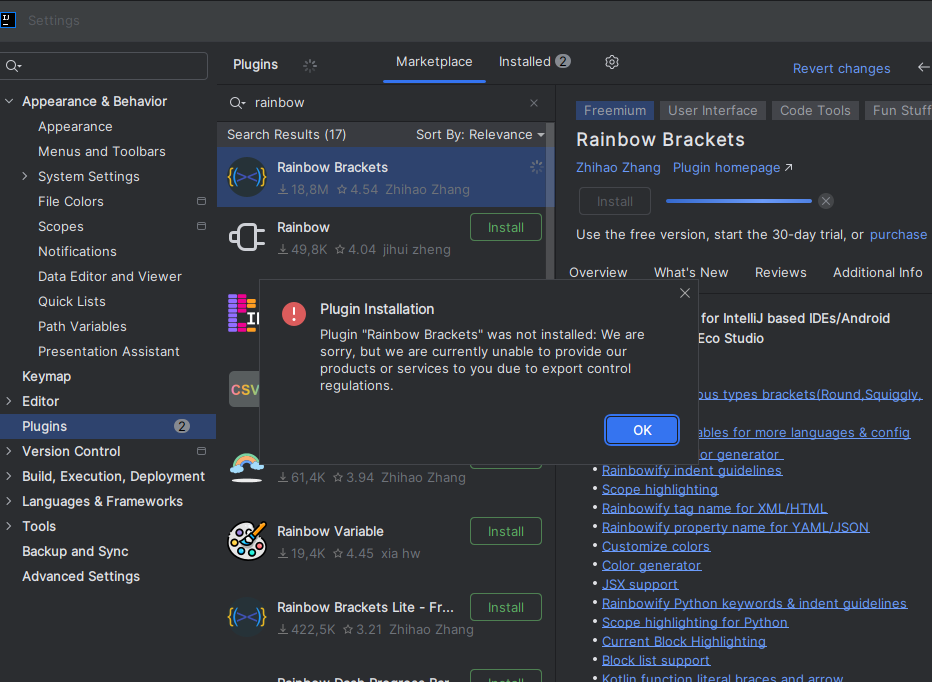The image size is (932, 682).
Task: Open the Zhihao Zhang vendor link
Action: (618, 168)
